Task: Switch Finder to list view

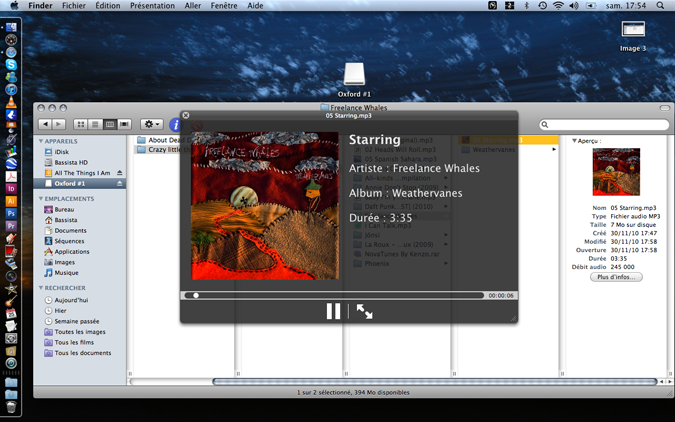Action: 95,125
